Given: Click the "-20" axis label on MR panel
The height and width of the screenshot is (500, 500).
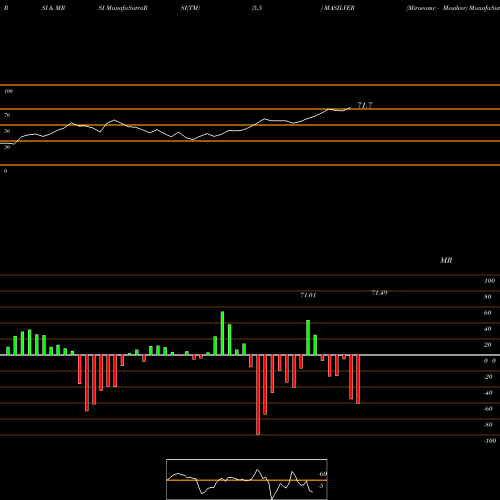Looking at the screenshot, I should pyautogui.click(x=488, y=377).
